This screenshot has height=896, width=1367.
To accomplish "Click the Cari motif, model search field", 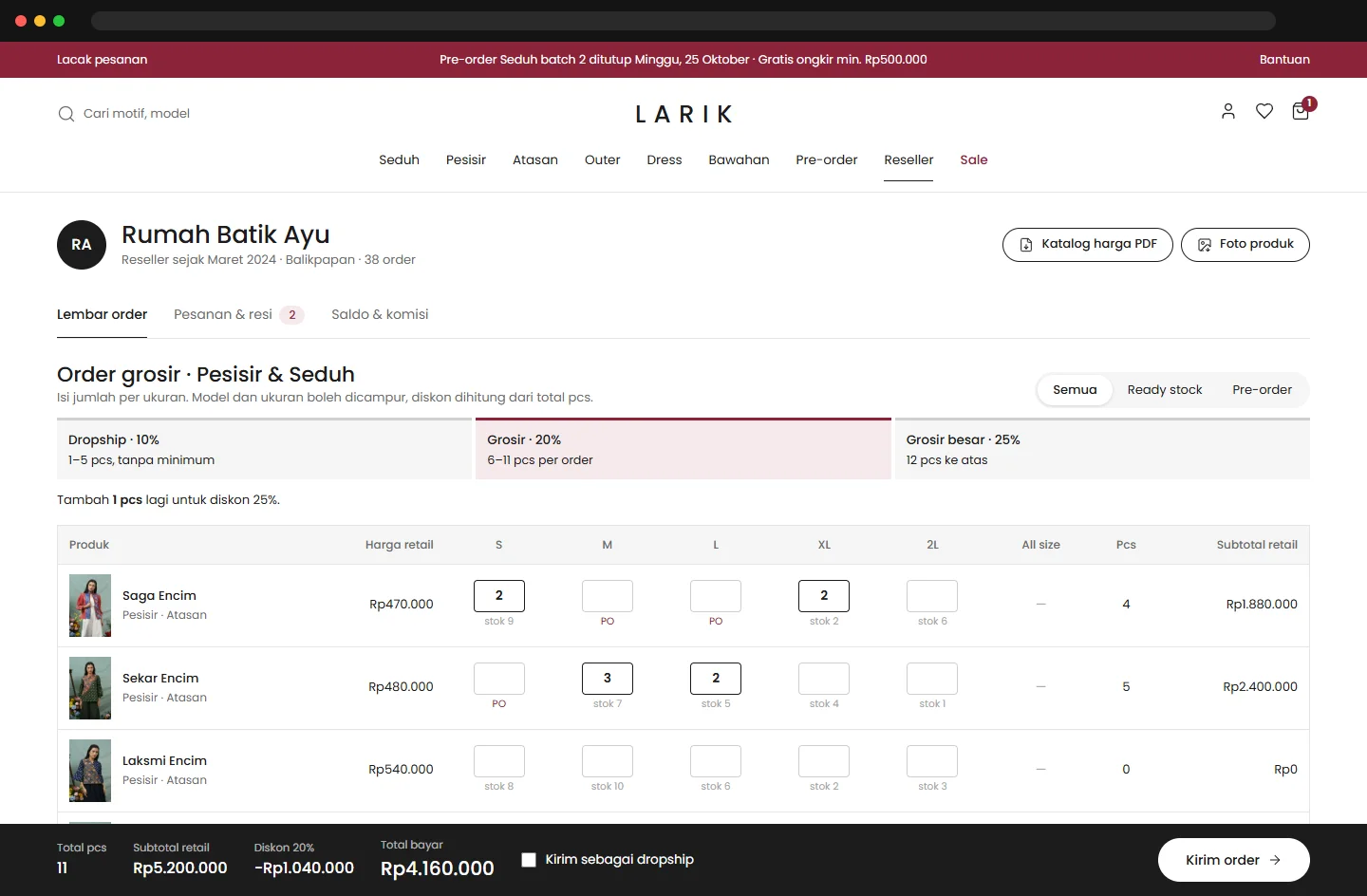I will [x=137, y=113].
